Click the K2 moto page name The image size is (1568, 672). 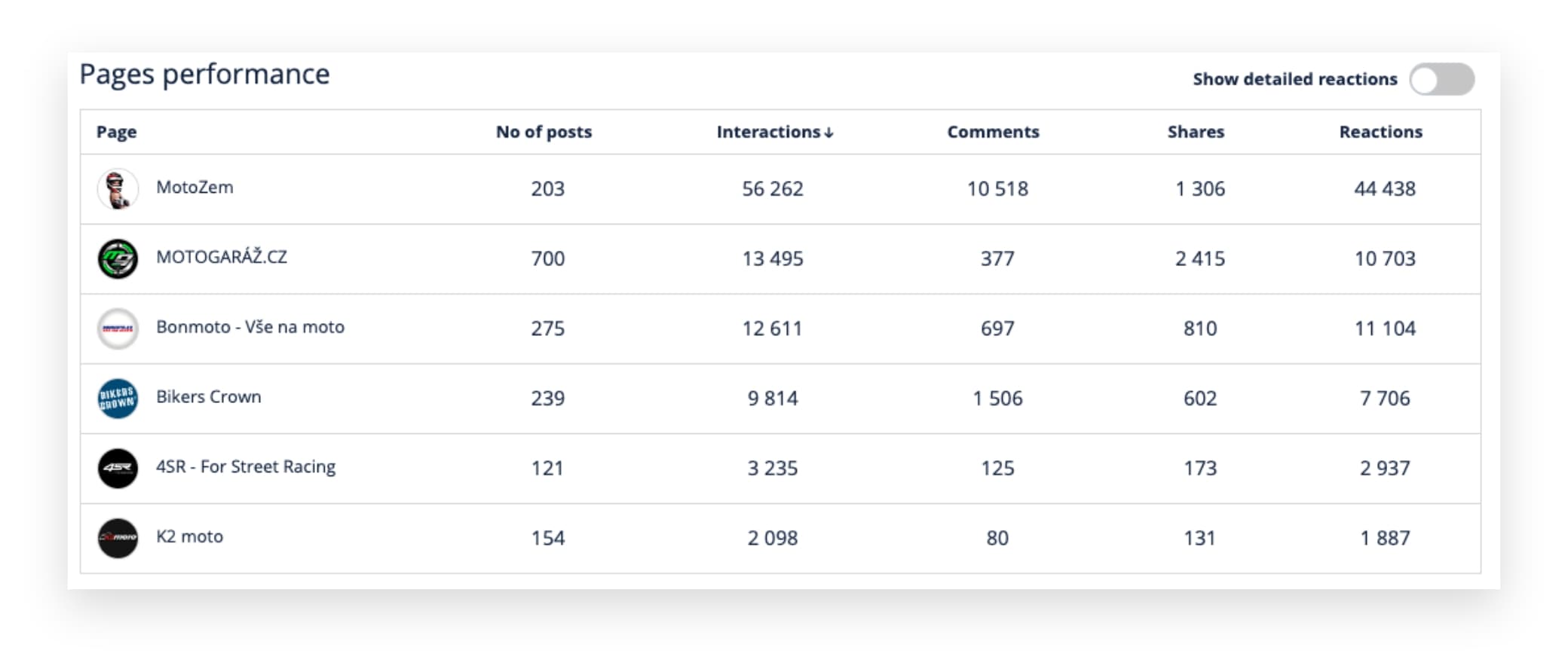point(189,536)
